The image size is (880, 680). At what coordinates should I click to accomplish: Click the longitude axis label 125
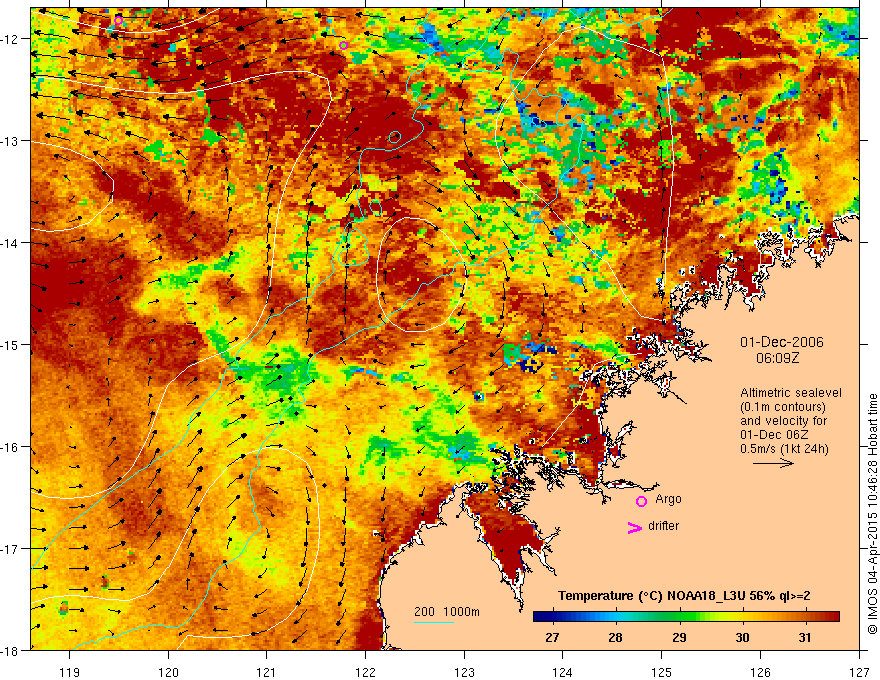point(662,672)
